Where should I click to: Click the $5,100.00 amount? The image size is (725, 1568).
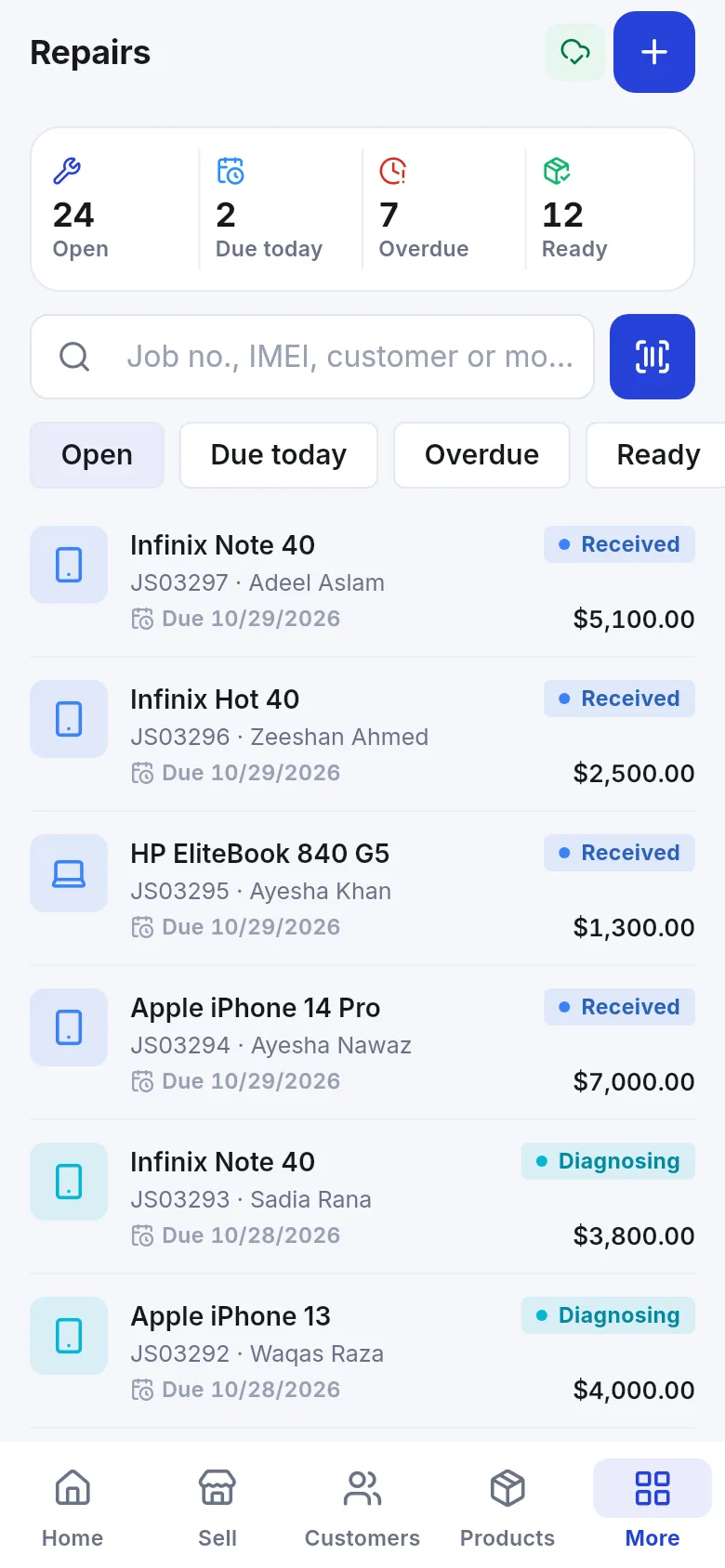point(634,620)
